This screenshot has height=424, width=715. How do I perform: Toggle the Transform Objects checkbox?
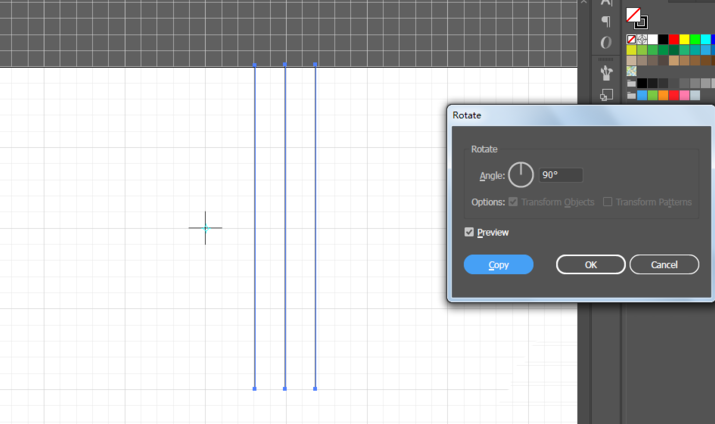[x=513, y=202]
